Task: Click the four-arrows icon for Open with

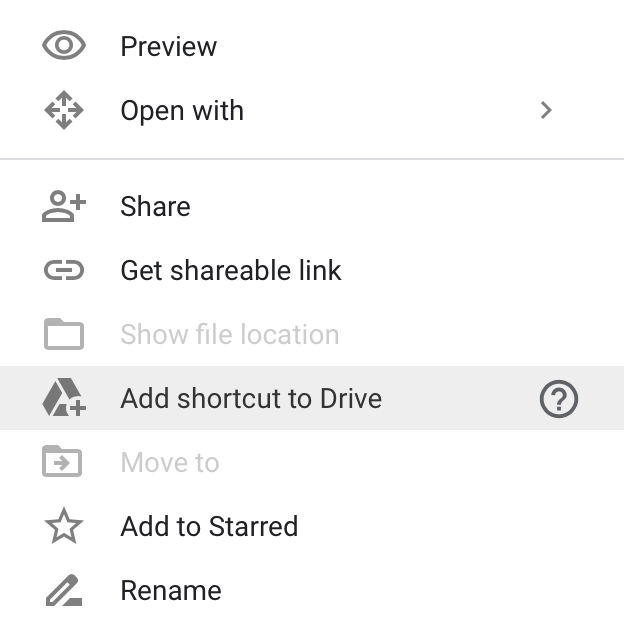Action: [64, 110]
